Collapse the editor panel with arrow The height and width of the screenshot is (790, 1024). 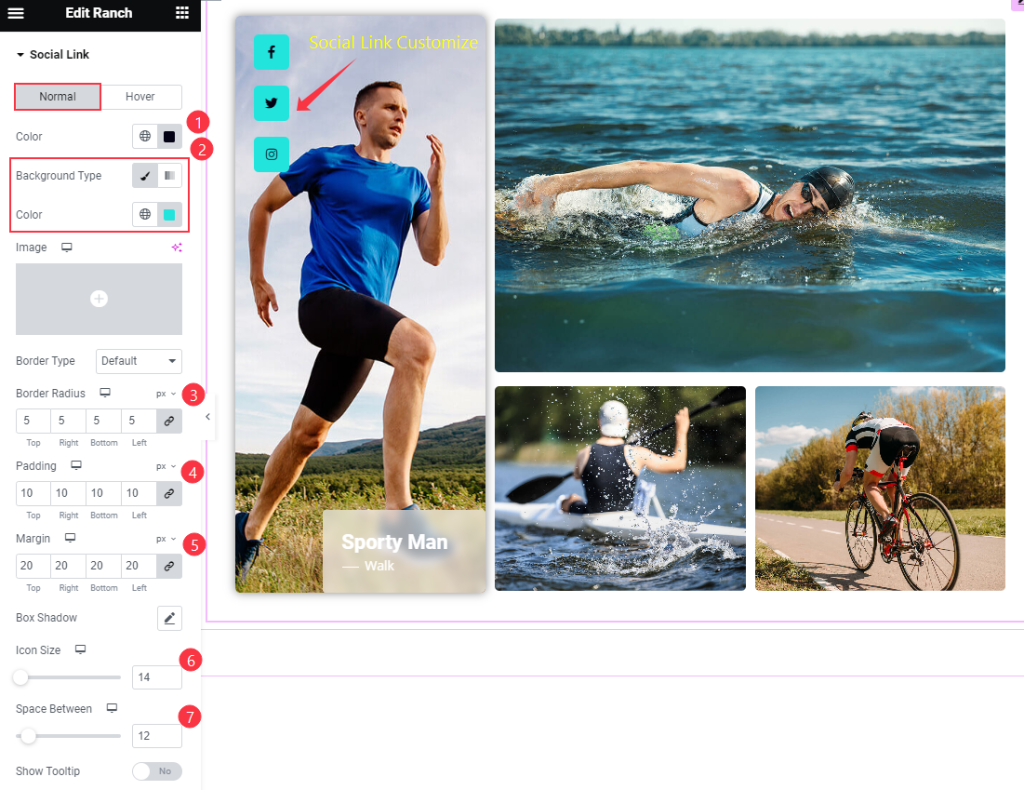click(x=208, y=417)
